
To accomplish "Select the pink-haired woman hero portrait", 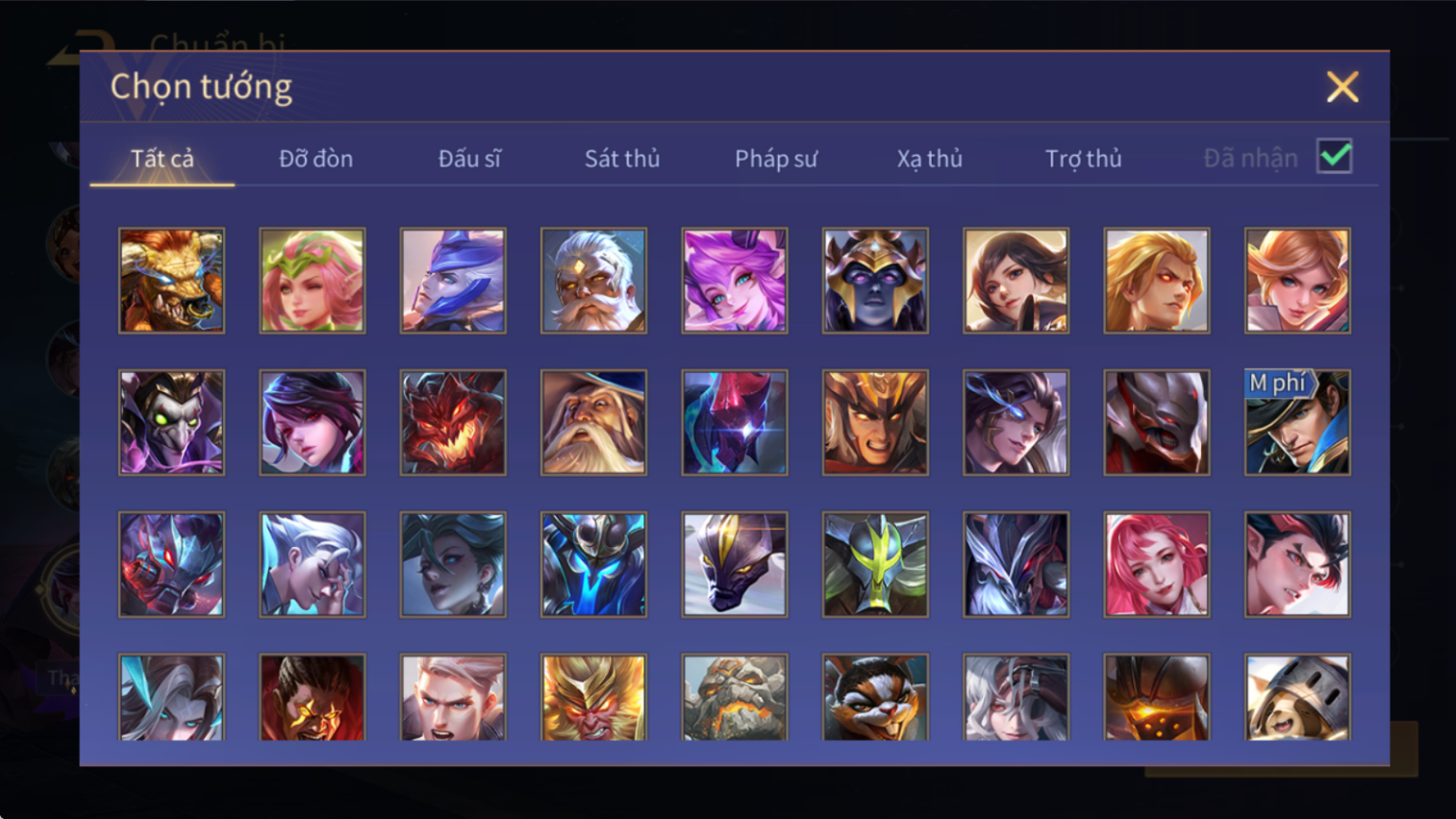I will click(x=1157, y=564).
